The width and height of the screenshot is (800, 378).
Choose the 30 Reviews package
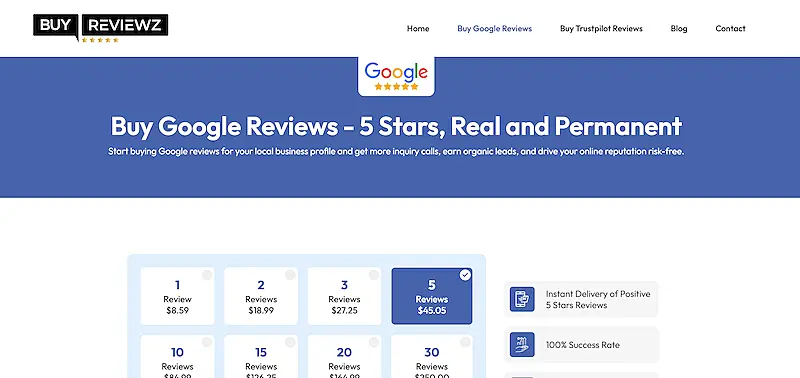432,356
